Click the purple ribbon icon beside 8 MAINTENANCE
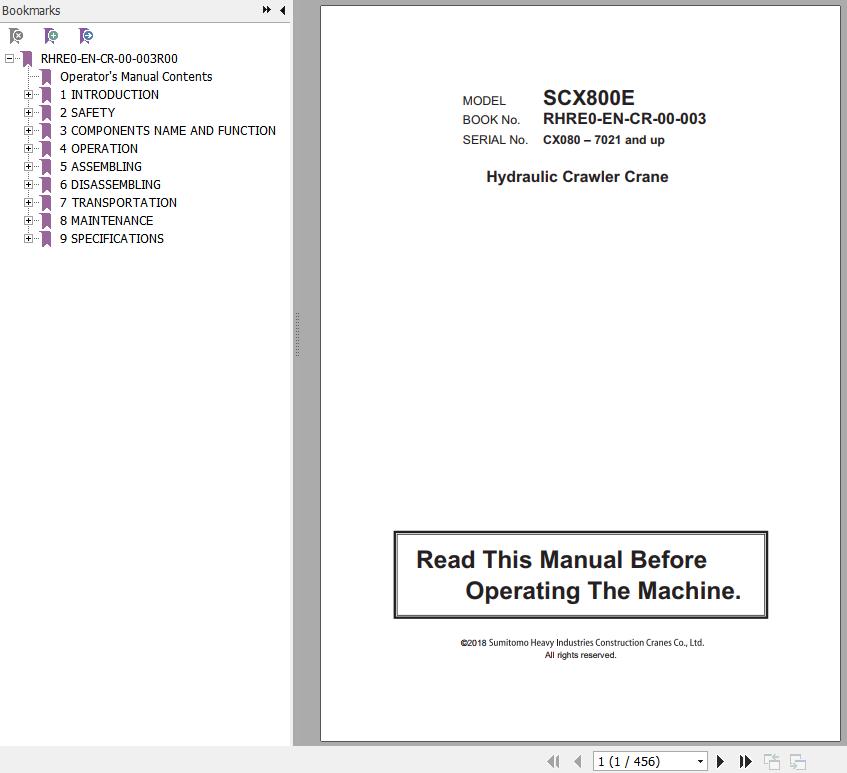This screenshot has height=773, width=847. click(x=46, y=221)
